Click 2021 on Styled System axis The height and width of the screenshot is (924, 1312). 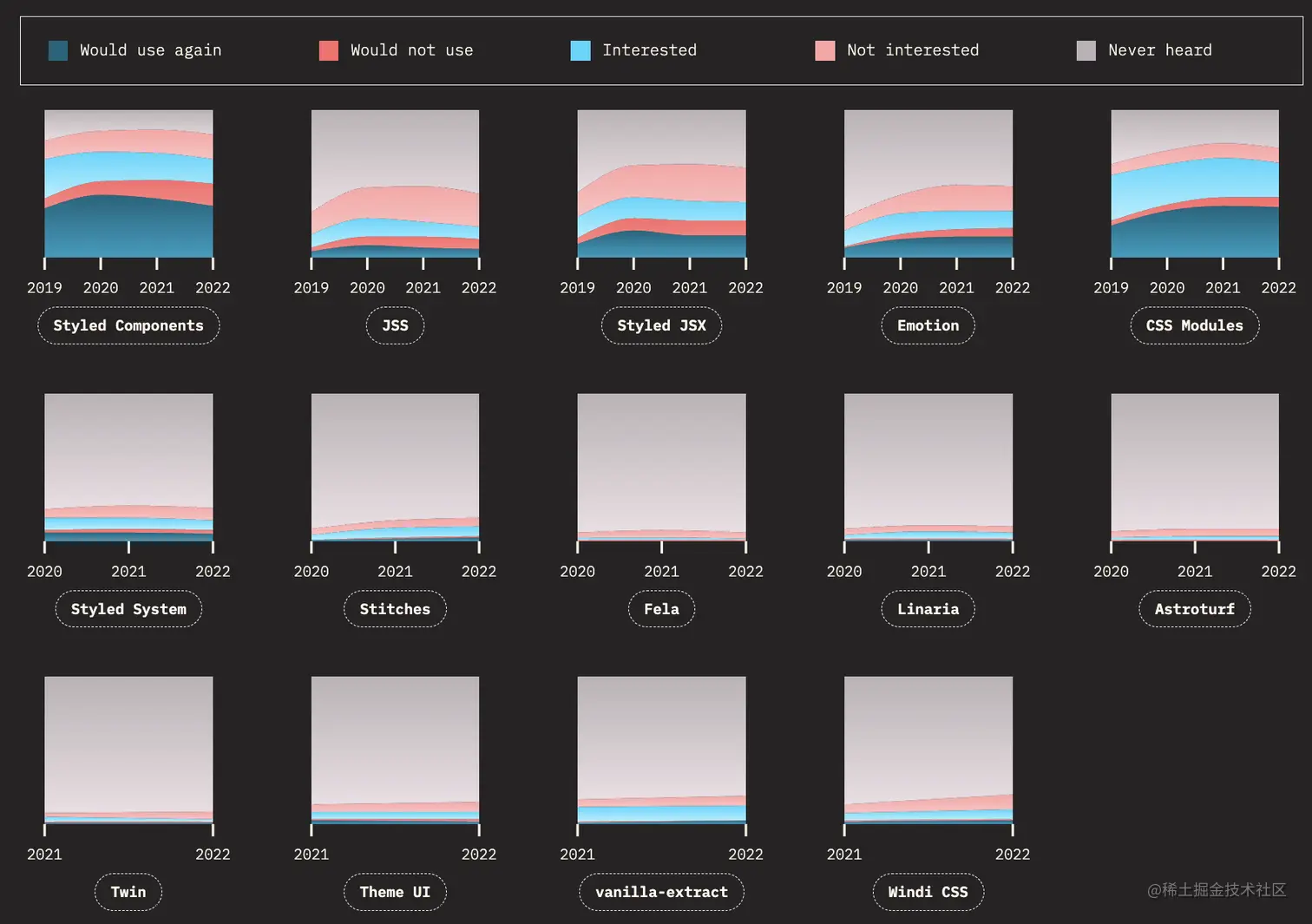coord(128,572)
